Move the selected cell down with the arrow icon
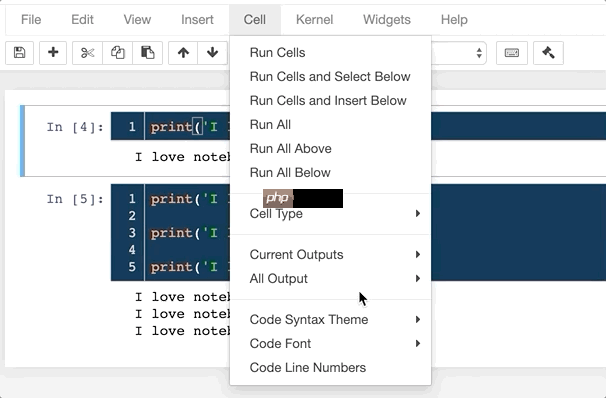 (x=213, y=53)
